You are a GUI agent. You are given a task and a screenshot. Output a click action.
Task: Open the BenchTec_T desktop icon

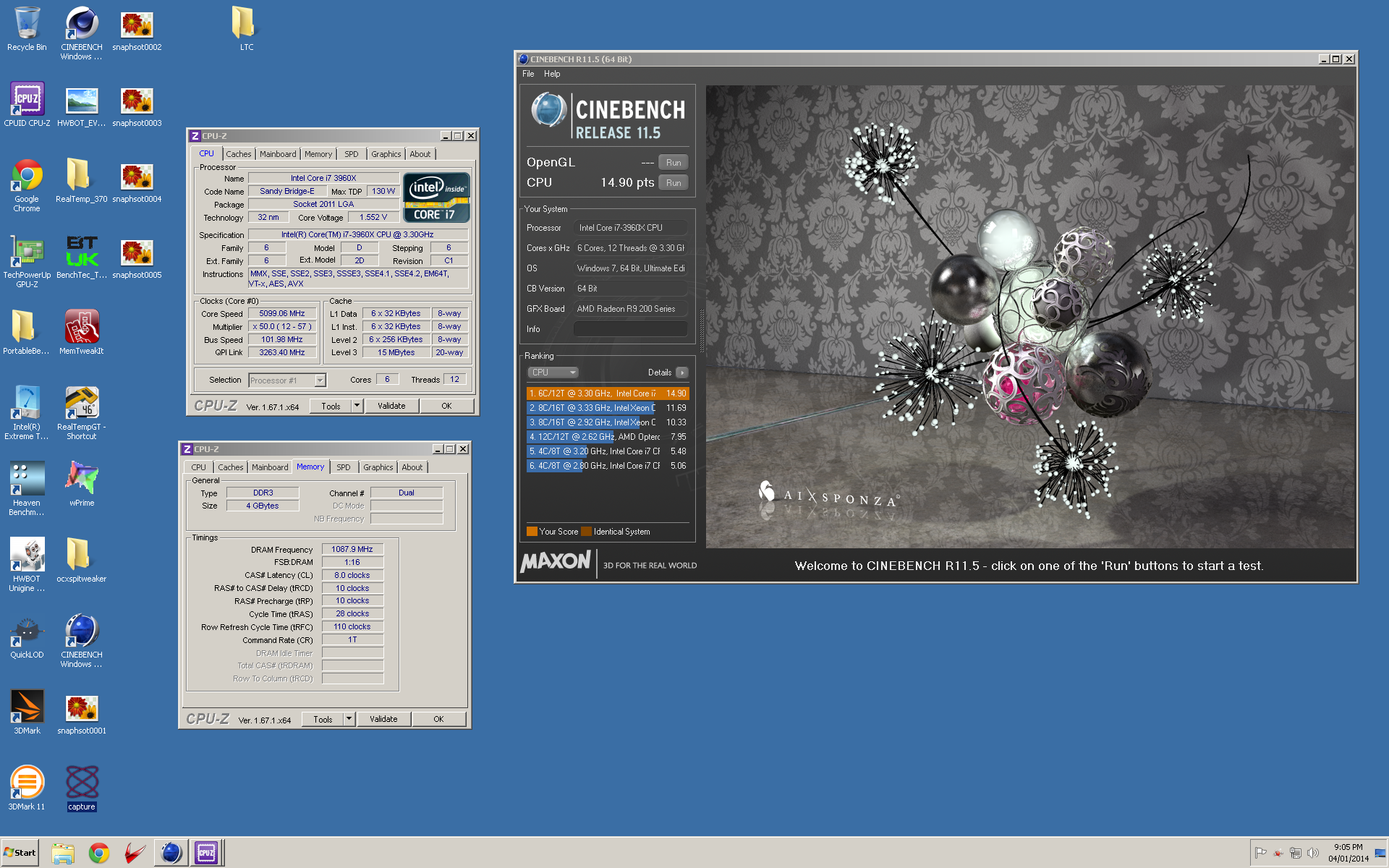tap(82, 257)
